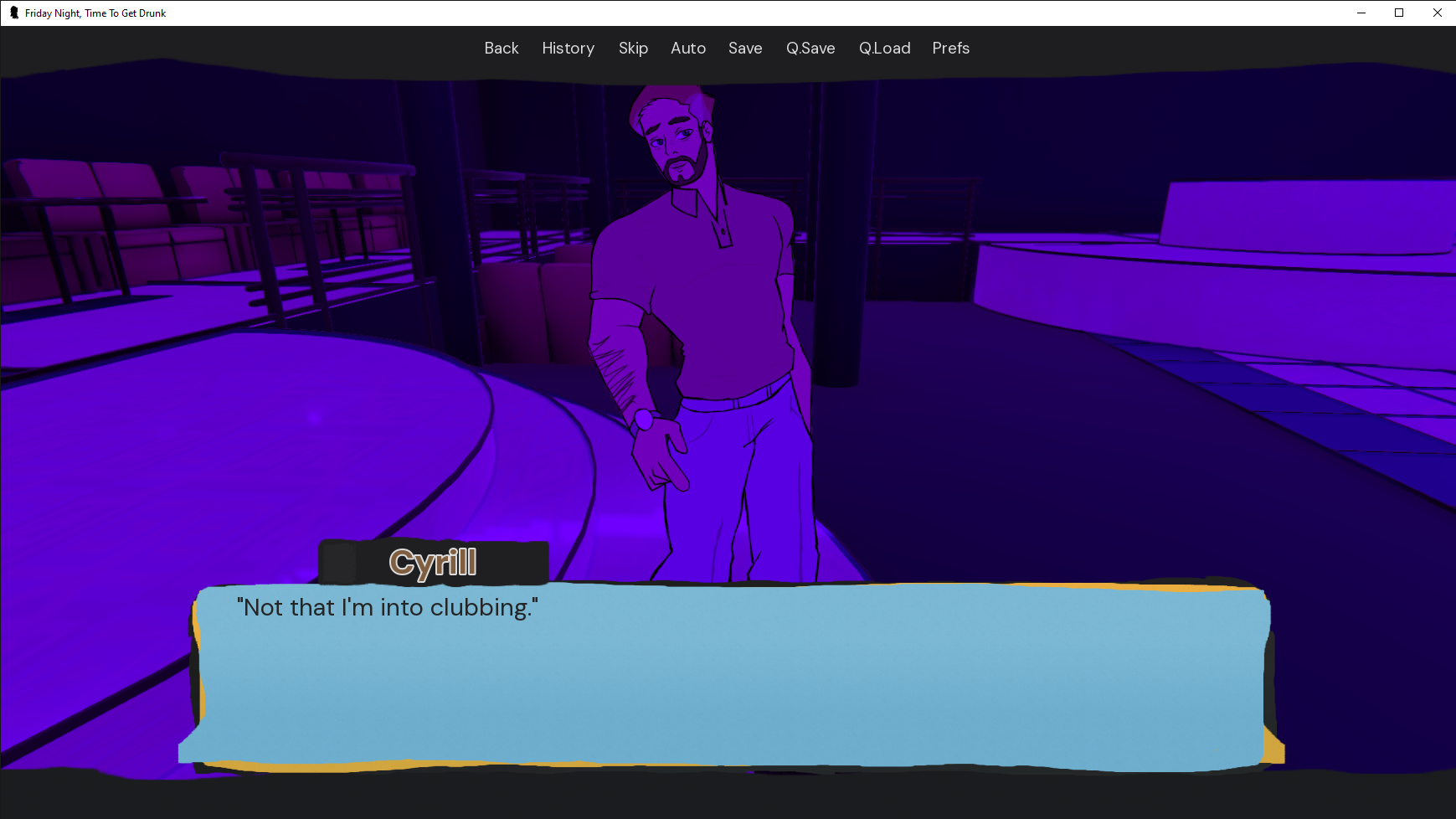Toggle Skip mode
Screen dimensions: 1456x819
pos(633,49)
